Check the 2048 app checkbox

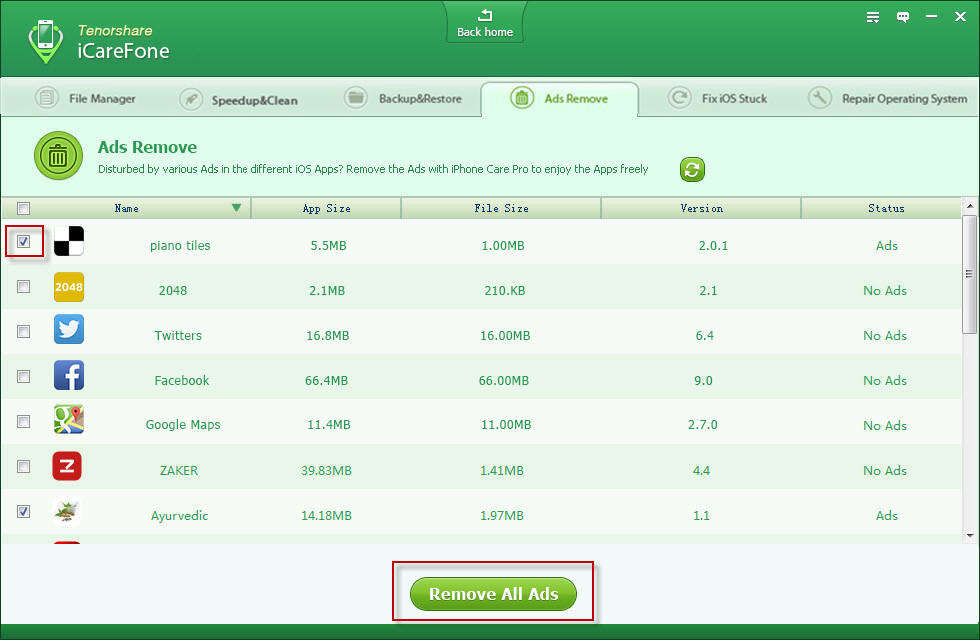tap(24, 286)
